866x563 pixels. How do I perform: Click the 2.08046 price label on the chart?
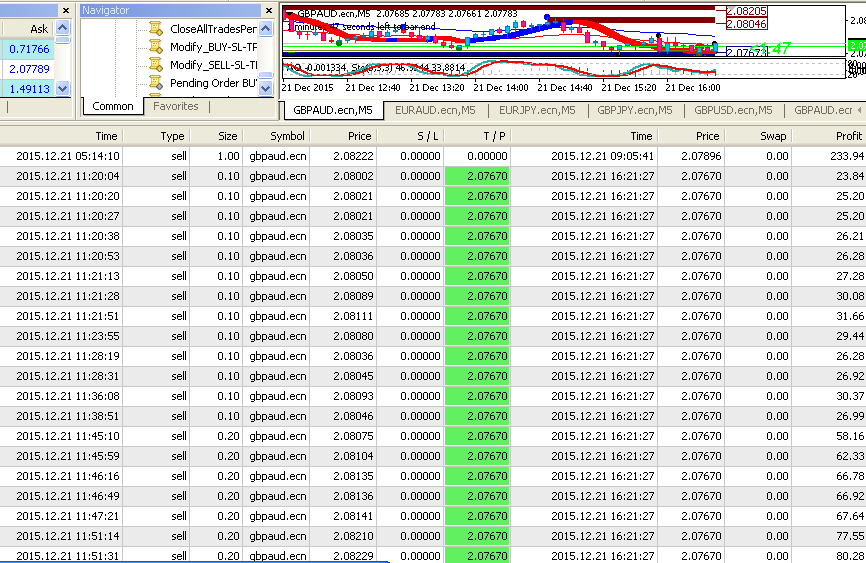pos(746,24)
